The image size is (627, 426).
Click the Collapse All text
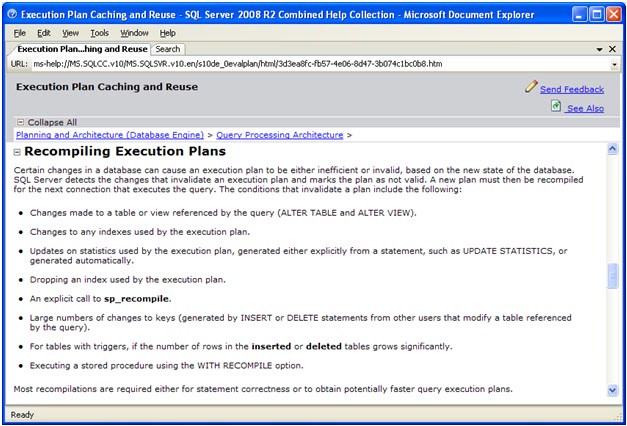pyautogui.click(x=52, y=122)
